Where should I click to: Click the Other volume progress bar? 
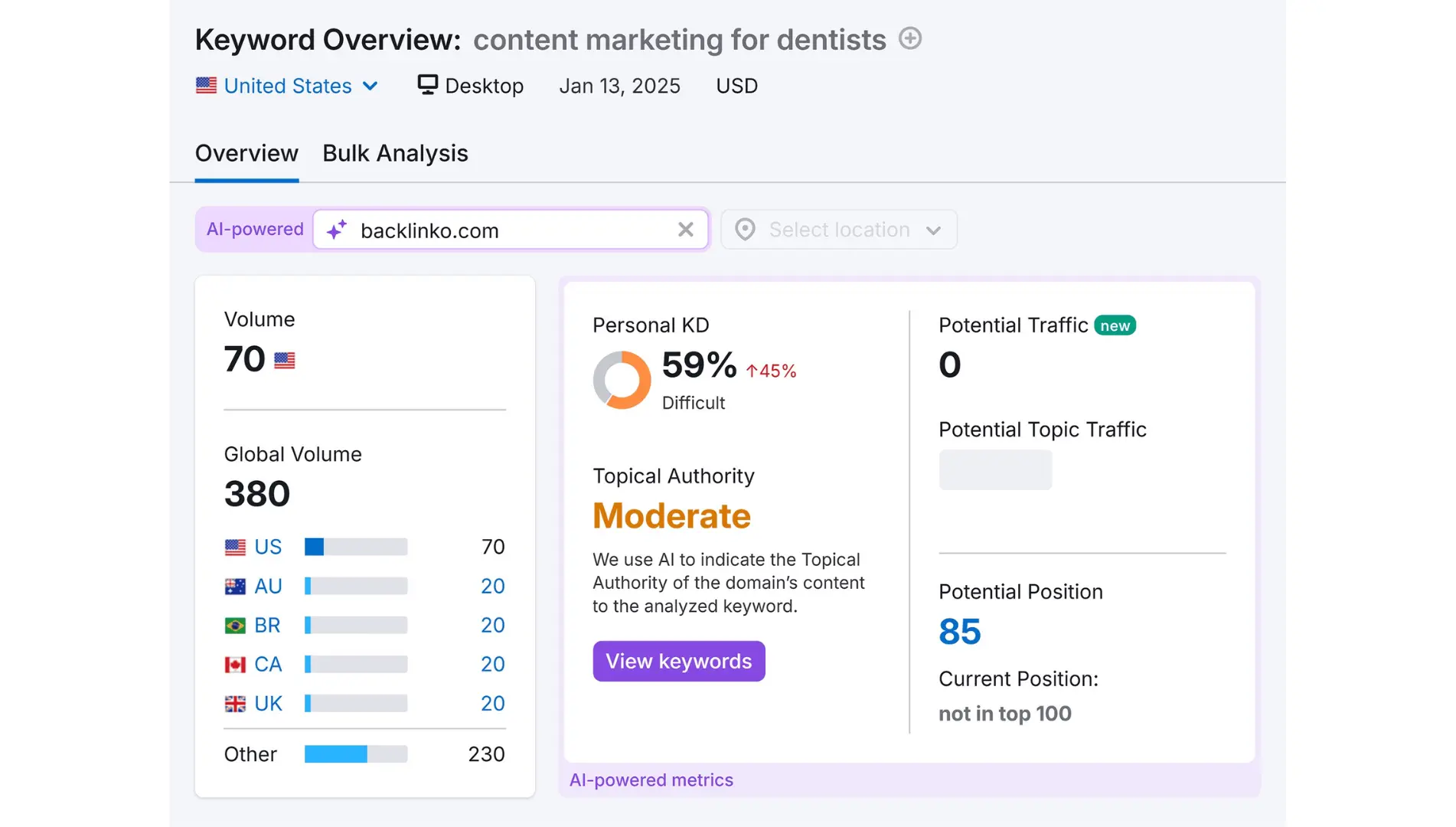click(x=356, y=754)
